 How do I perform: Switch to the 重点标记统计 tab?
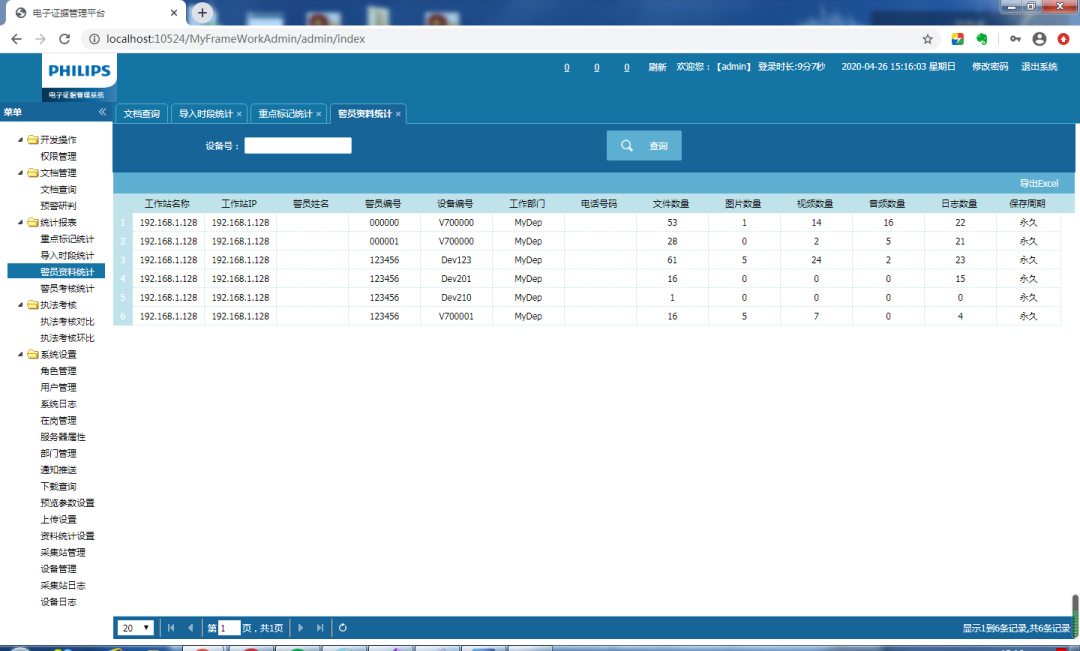[x=285, y=114]
